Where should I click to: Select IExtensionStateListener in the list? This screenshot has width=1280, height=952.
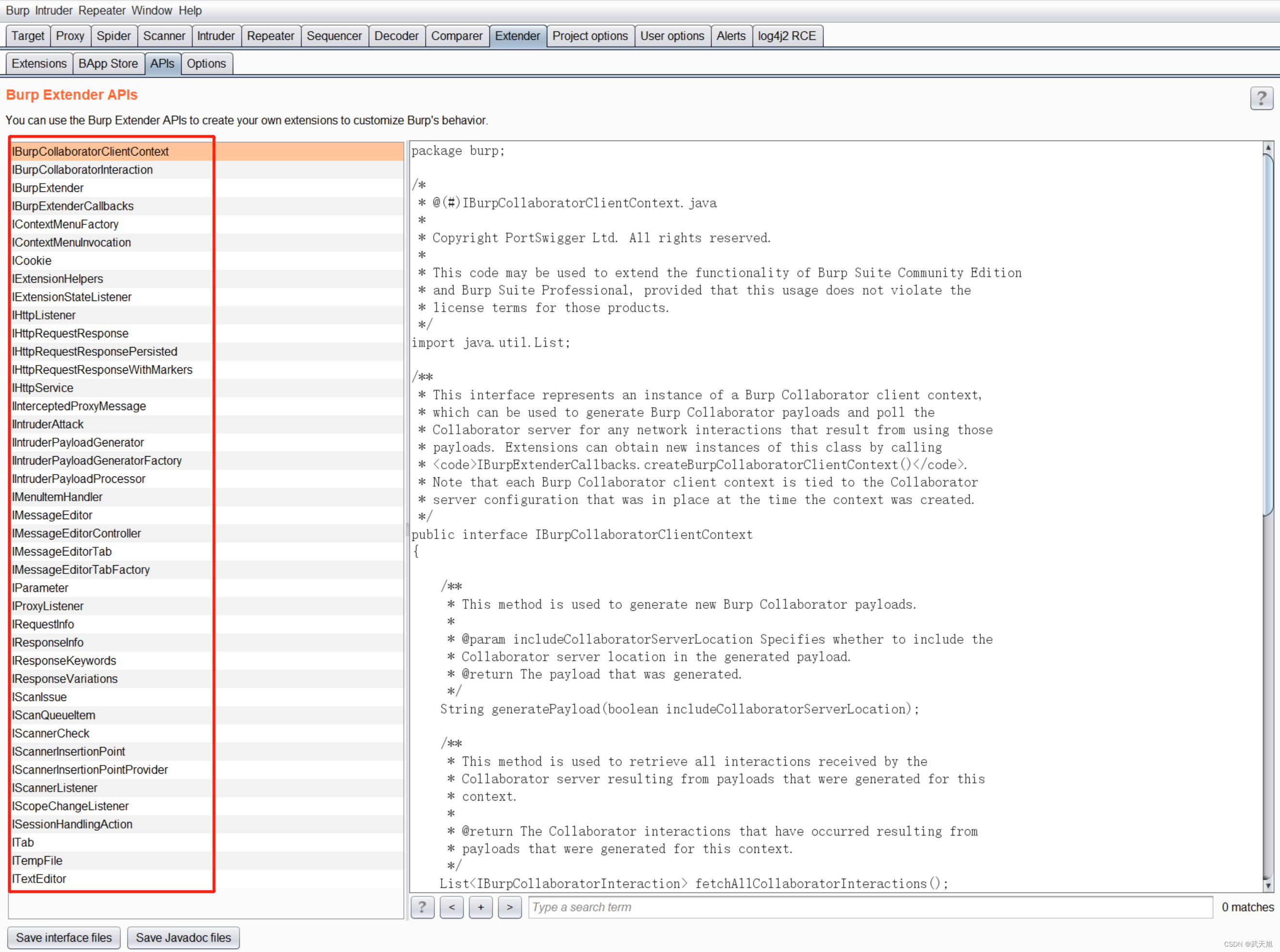point(207,297)
